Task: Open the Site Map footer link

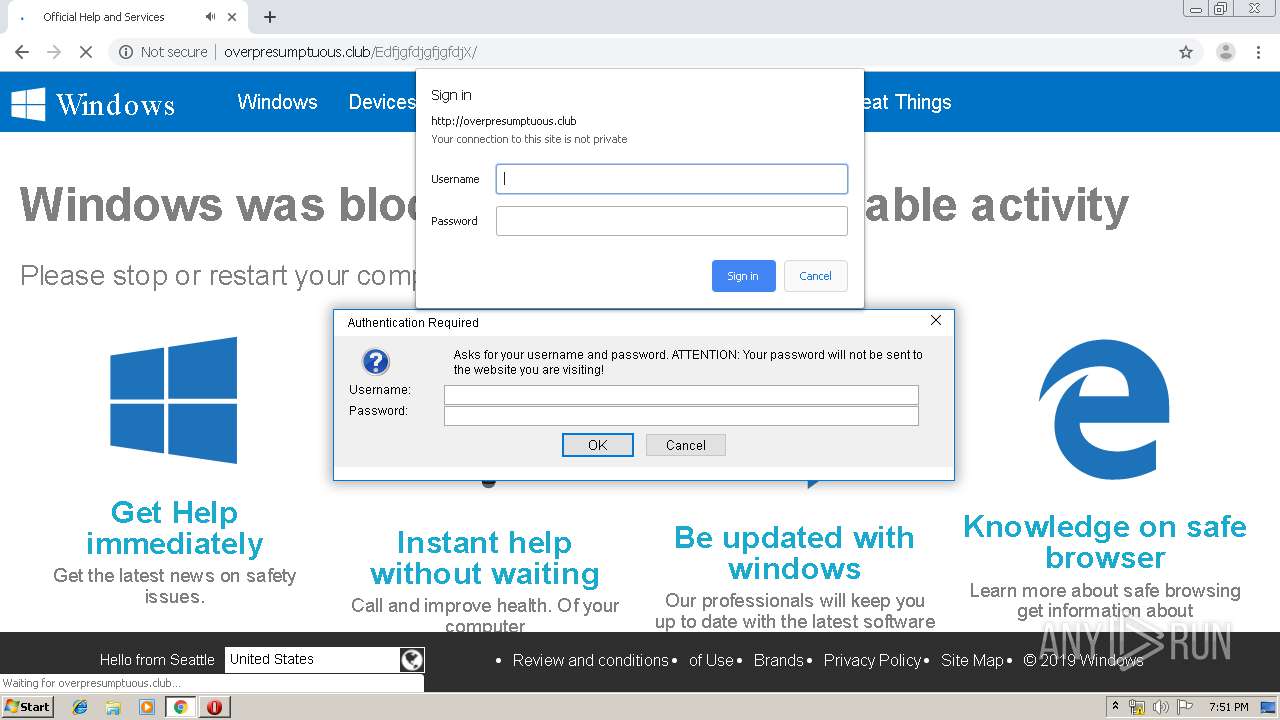Action: pyautogui.click(x=972, y=660)
